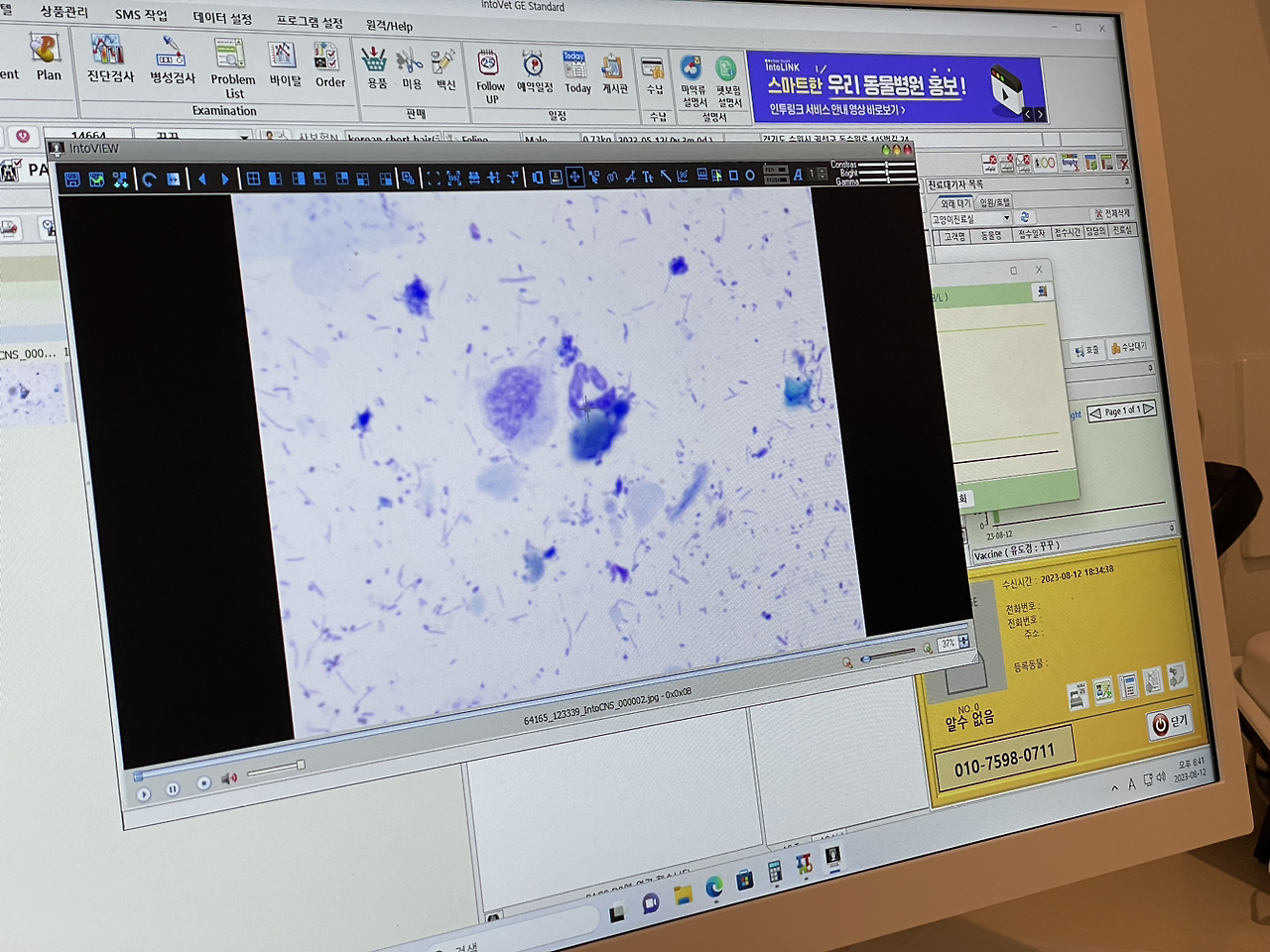Go to previous page in Page 1 of 1
The height and width of the screenshot is (952, 1270).
tap(1095, 414)
